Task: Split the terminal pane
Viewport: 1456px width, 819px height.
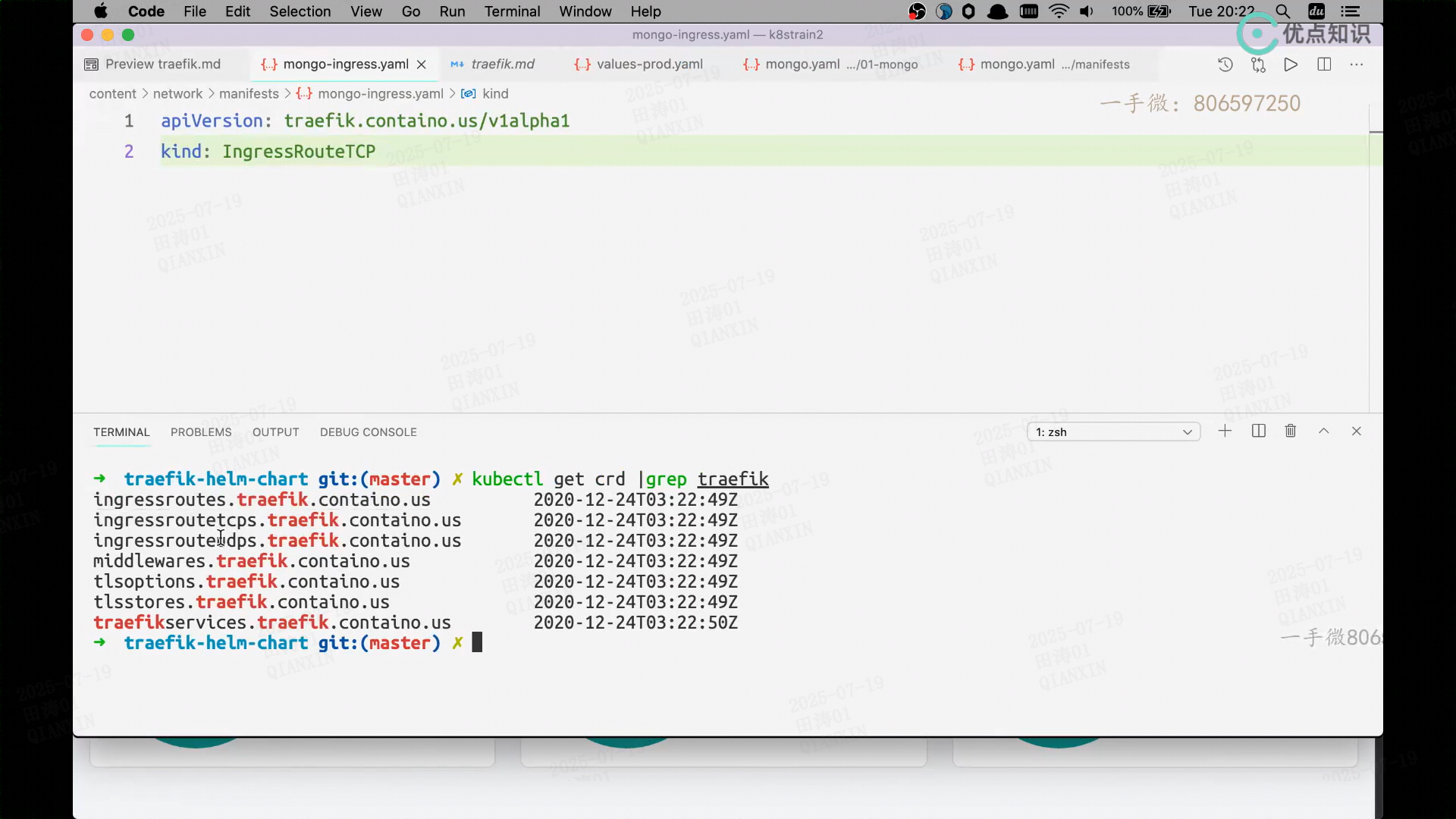Action: 1258,431
